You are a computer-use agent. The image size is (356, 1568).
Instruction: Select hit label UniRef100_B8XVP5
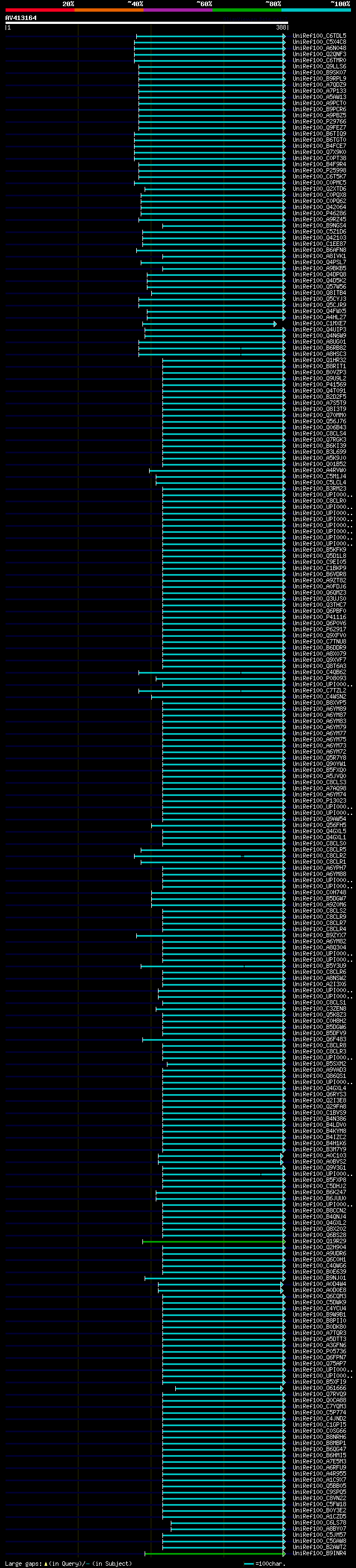pos(319,703)
